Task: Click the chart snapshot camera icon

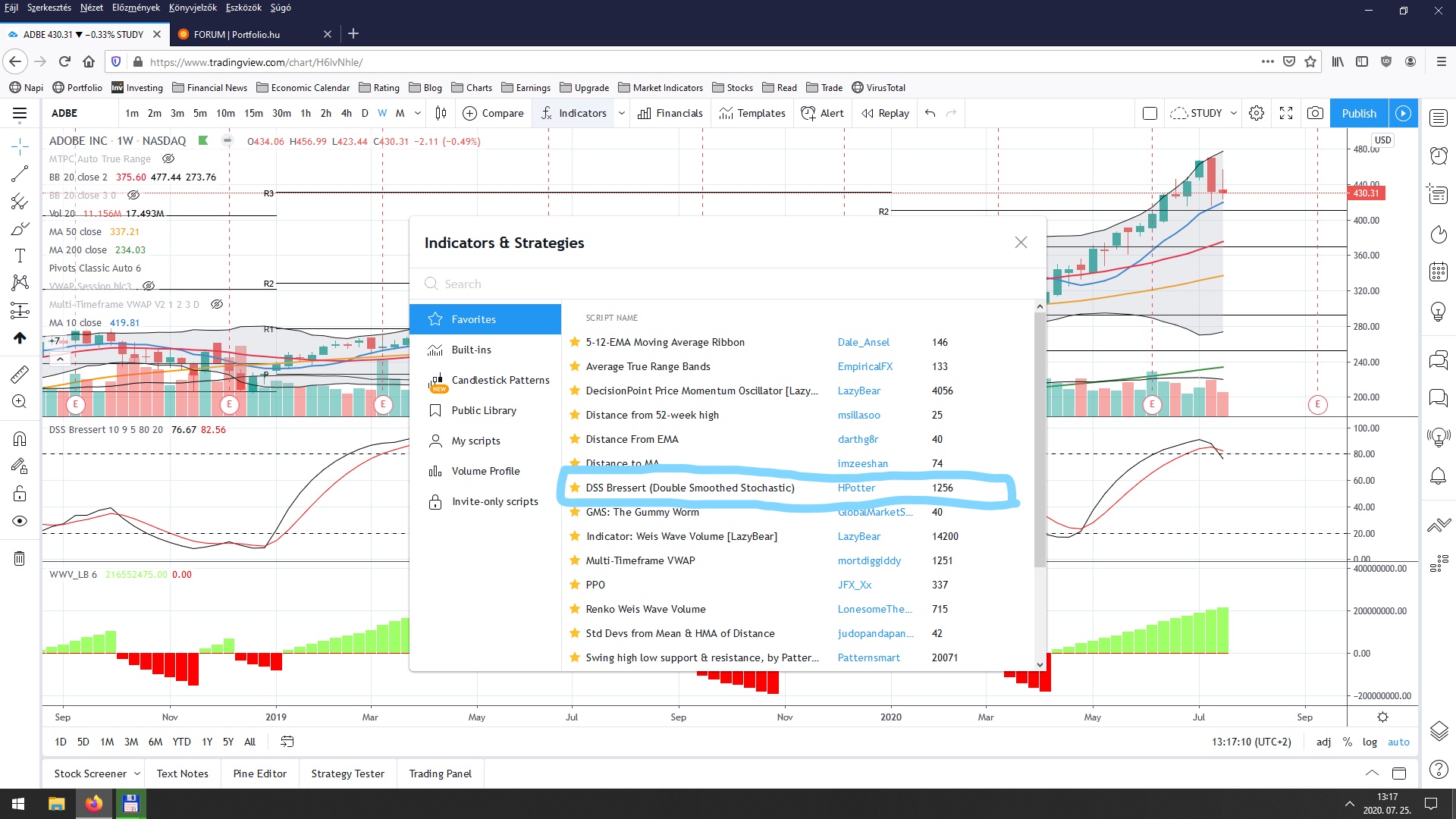Action: point(1315,113)
